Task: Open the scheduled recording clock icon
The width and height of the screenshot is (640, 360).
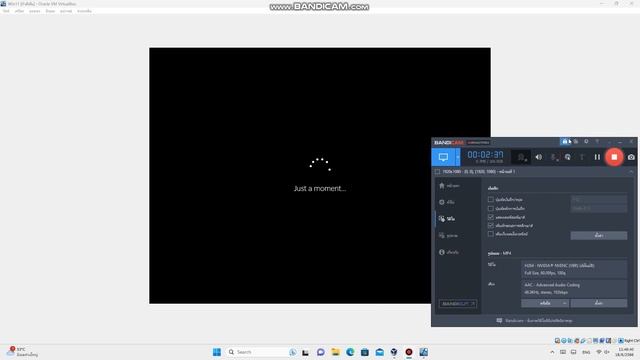Action: [x=586, y=142]
